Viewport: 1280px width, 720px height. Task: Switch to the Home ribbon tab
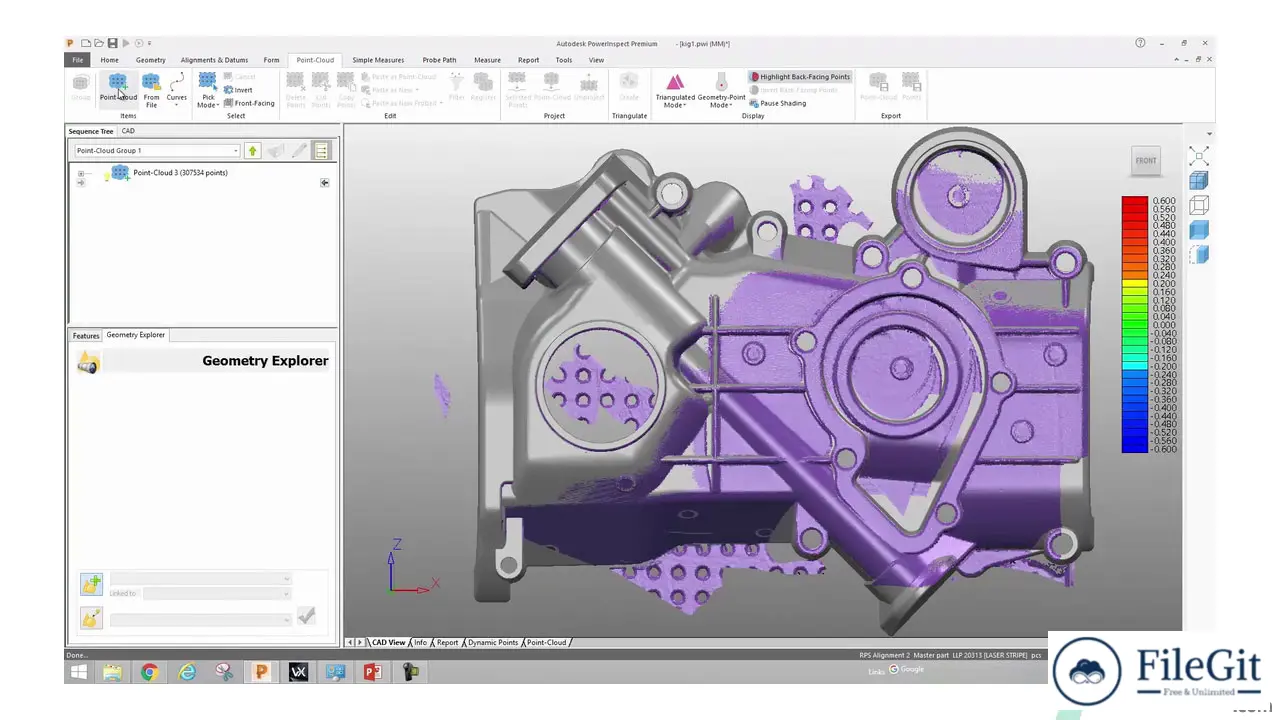[109, 60]
